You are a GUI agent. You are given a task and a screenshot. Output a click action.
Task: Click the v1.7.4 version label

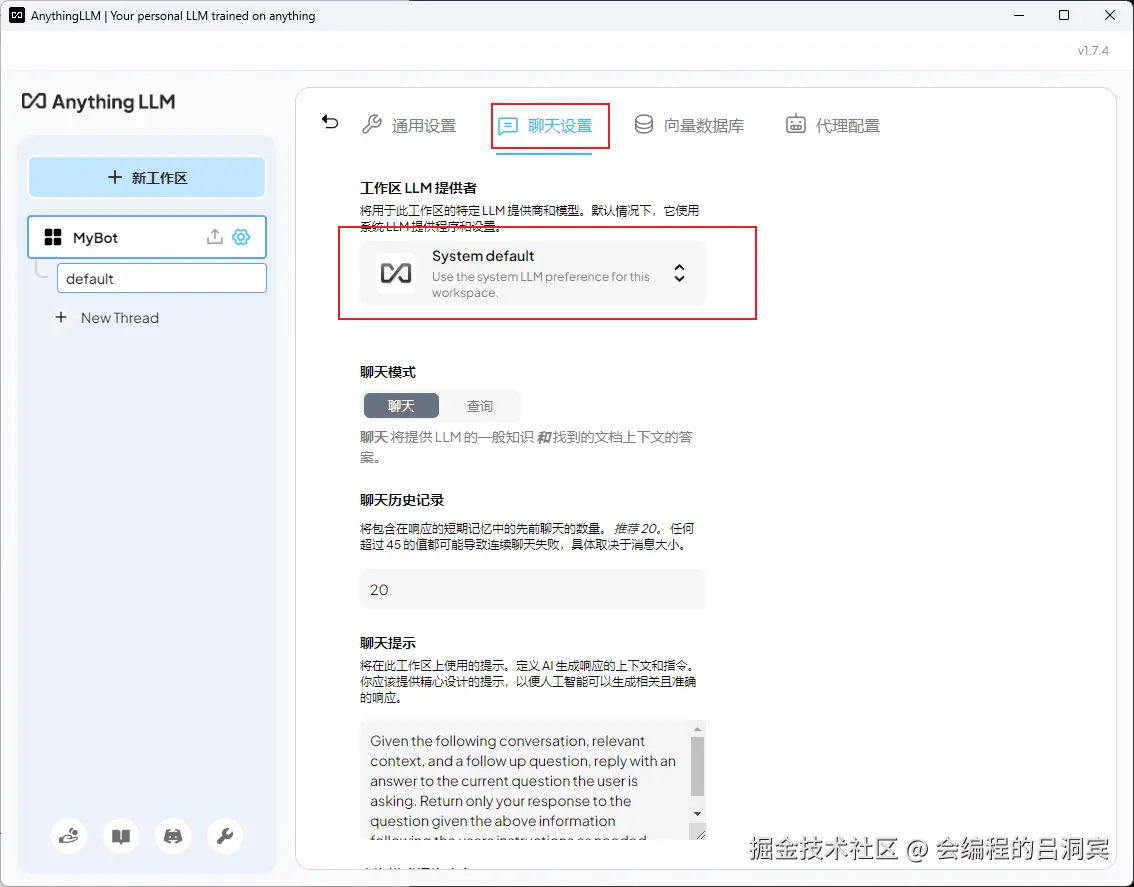coord(1093,51)
